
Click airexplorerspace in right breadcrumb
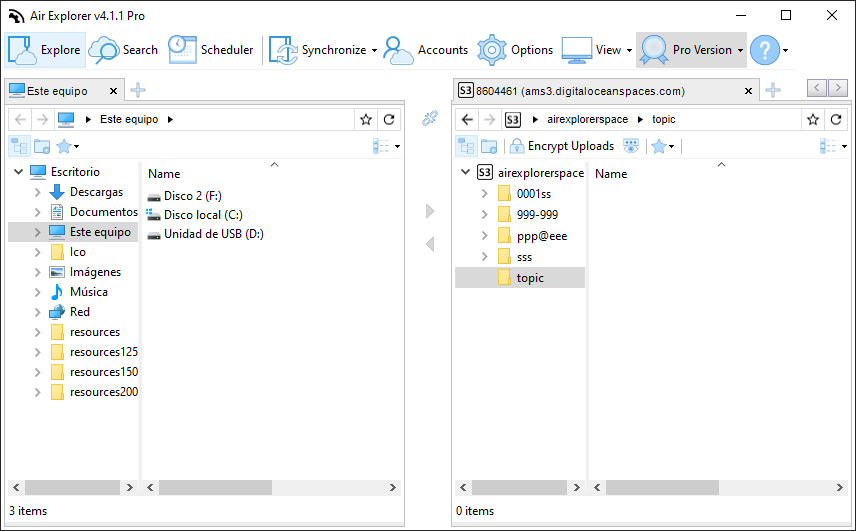(587, 119)
